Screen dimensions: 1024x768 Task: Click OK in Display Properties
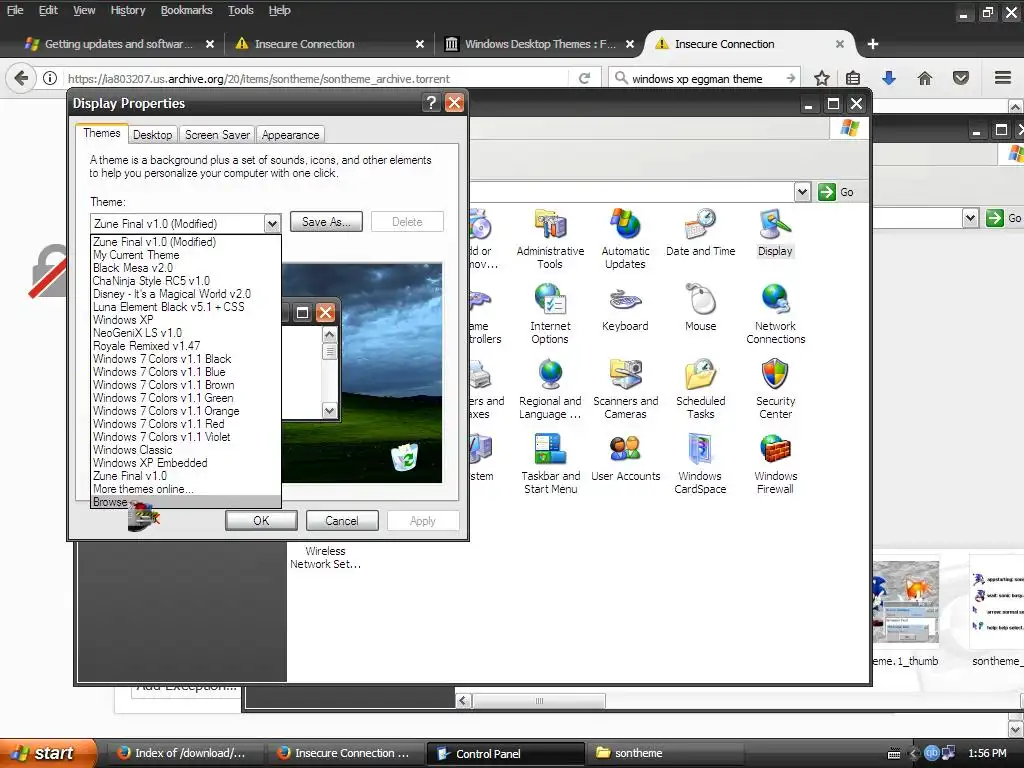[x=261, y=520]
